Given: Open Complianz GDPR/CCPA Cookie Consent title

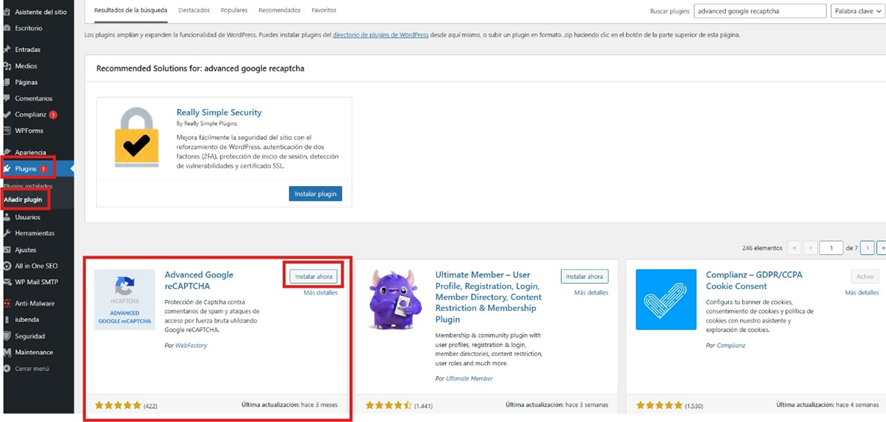Looking at the screenshot, I should [x=754, y=280].
